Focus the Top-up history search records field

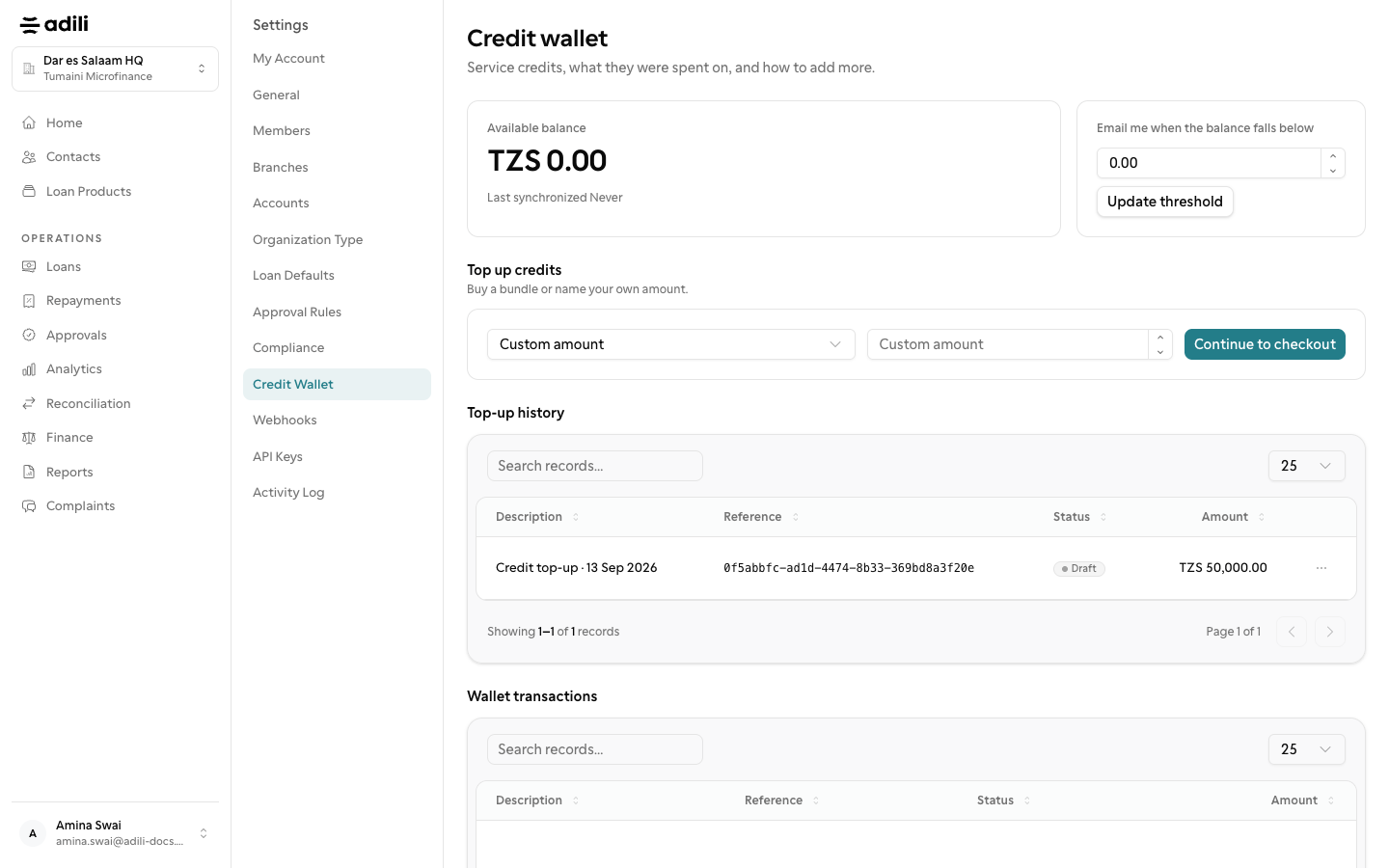tap(594, 466)
